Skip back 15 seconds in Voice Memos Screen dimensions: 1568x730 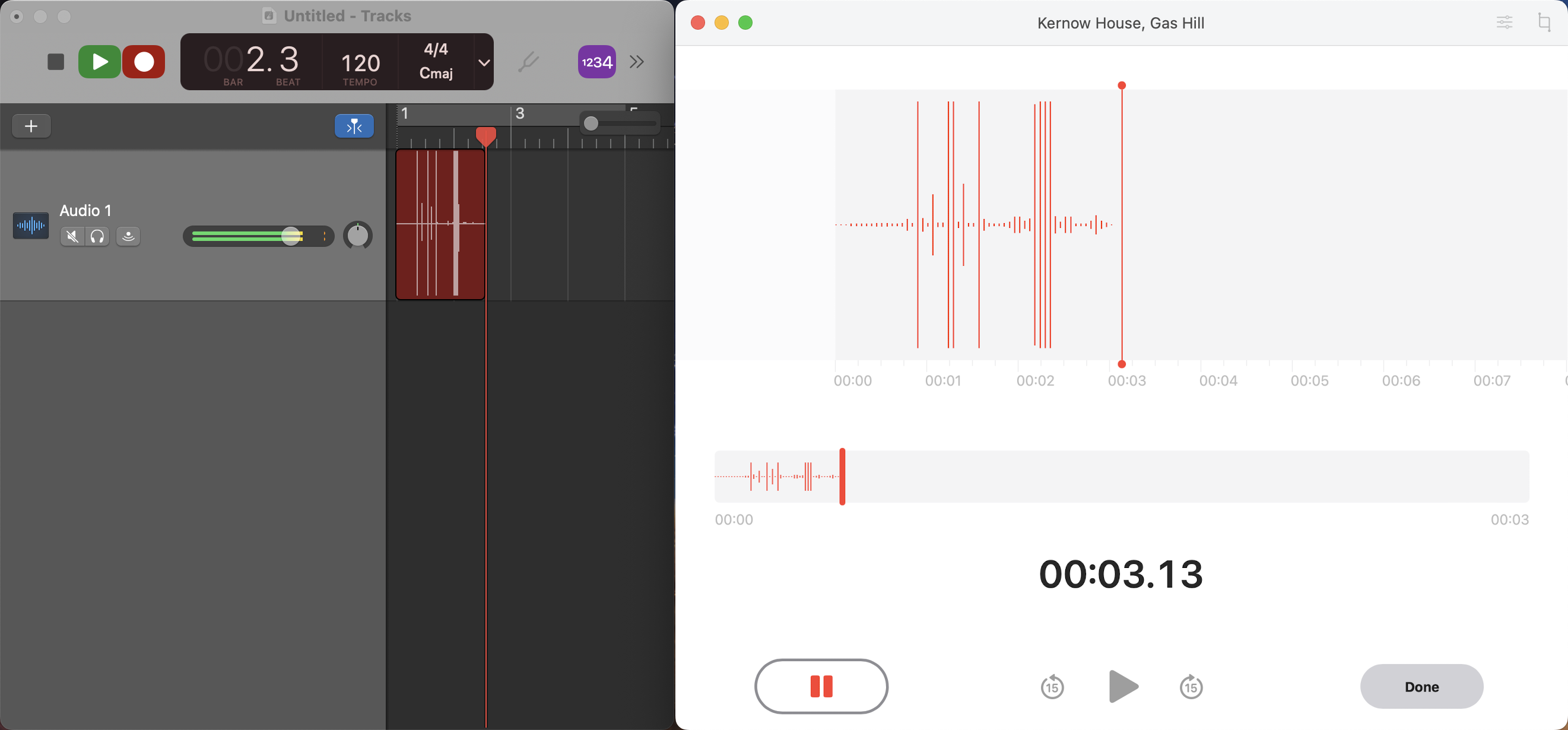coord(1052,687)
